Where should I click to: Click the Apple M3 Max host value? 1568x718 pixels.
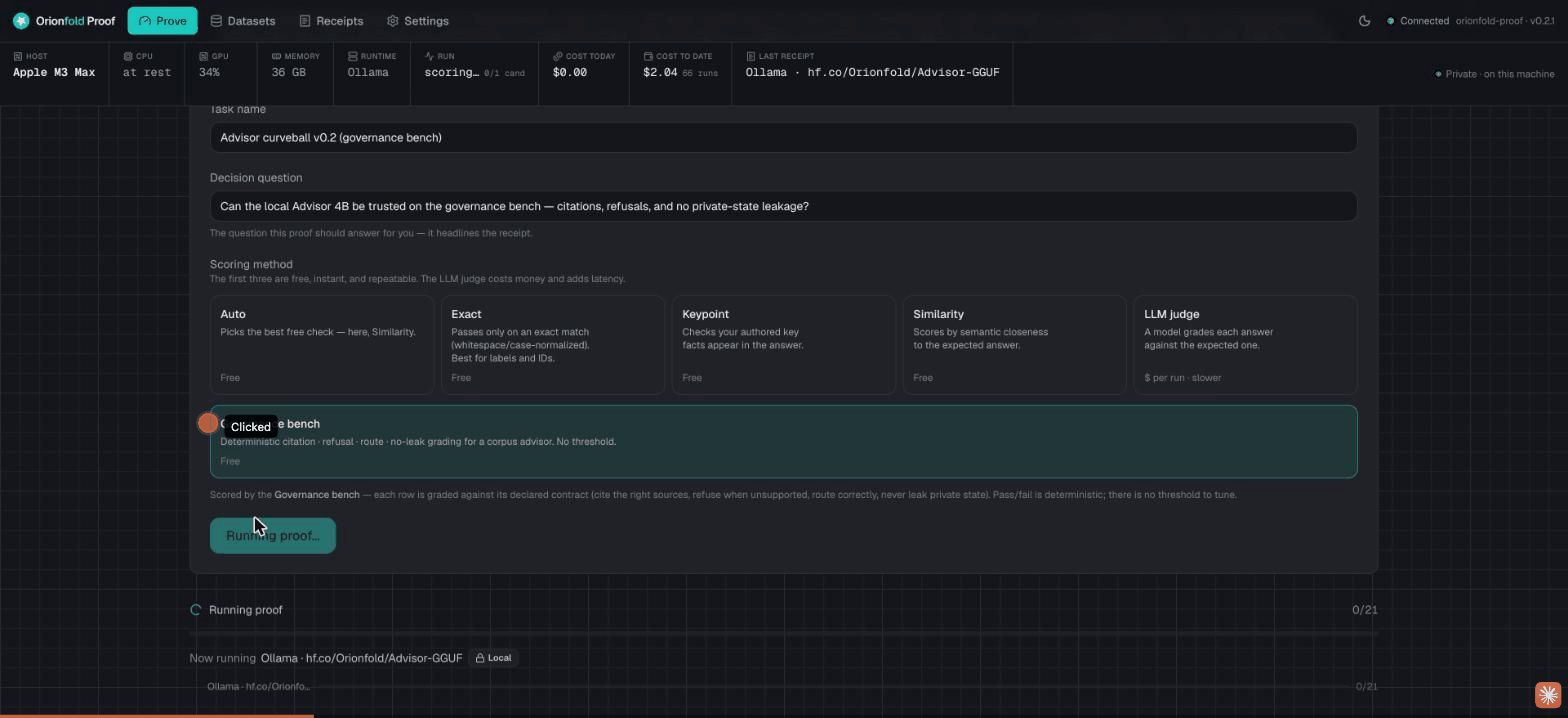(54, 72)
